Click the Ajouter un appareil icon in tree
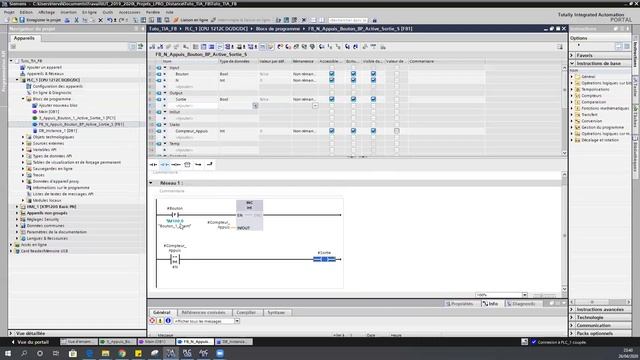 click(x=23, y=67)
